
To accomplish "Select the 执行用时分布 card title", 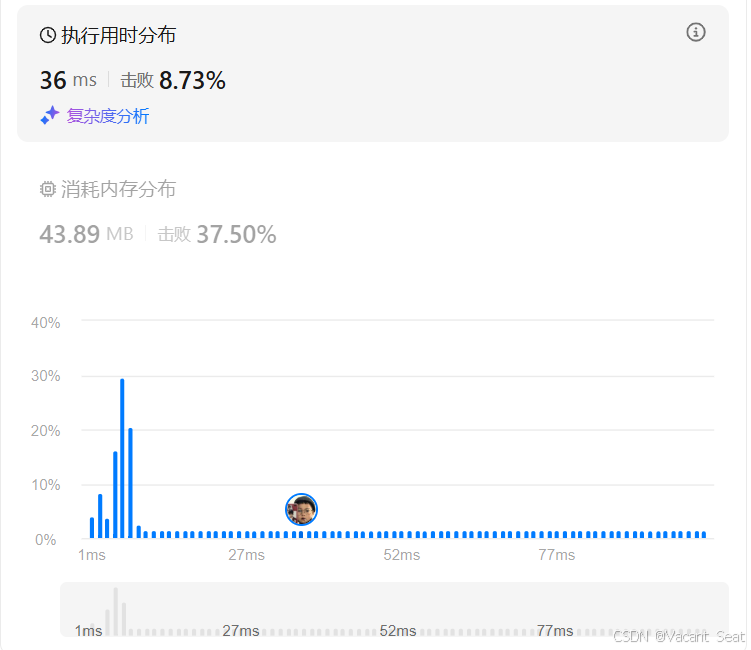I will click(x=118, y=35).
